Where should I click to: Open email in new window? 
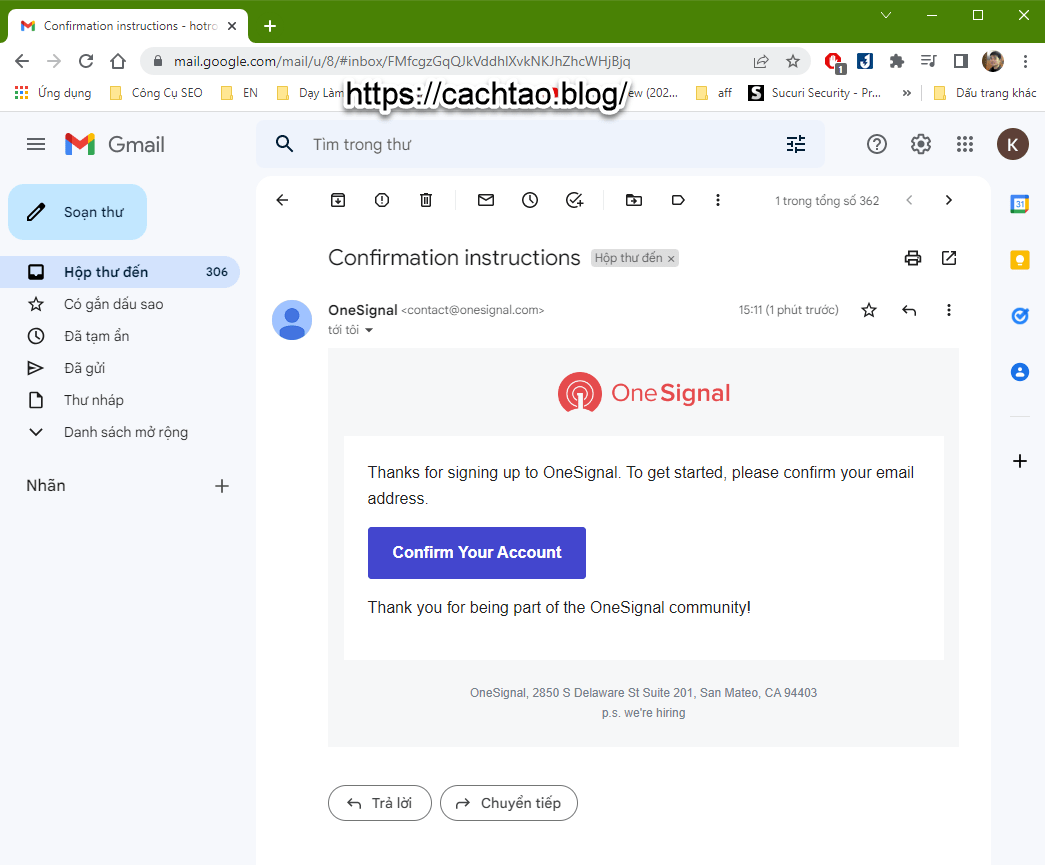[949, 258]
